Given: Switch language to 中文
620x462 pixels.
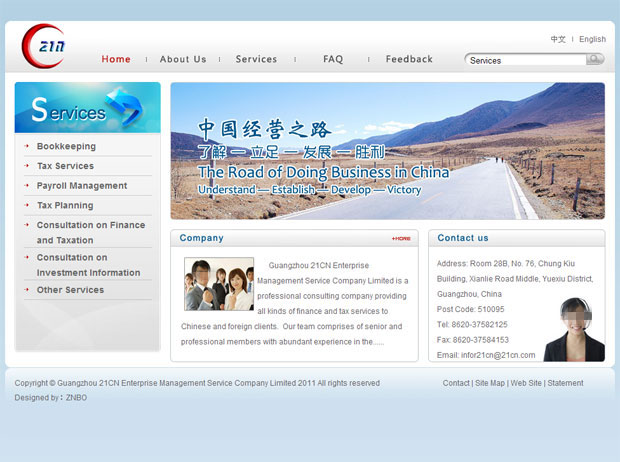Looking at the screenshot, I should click(x=558, y=40).
